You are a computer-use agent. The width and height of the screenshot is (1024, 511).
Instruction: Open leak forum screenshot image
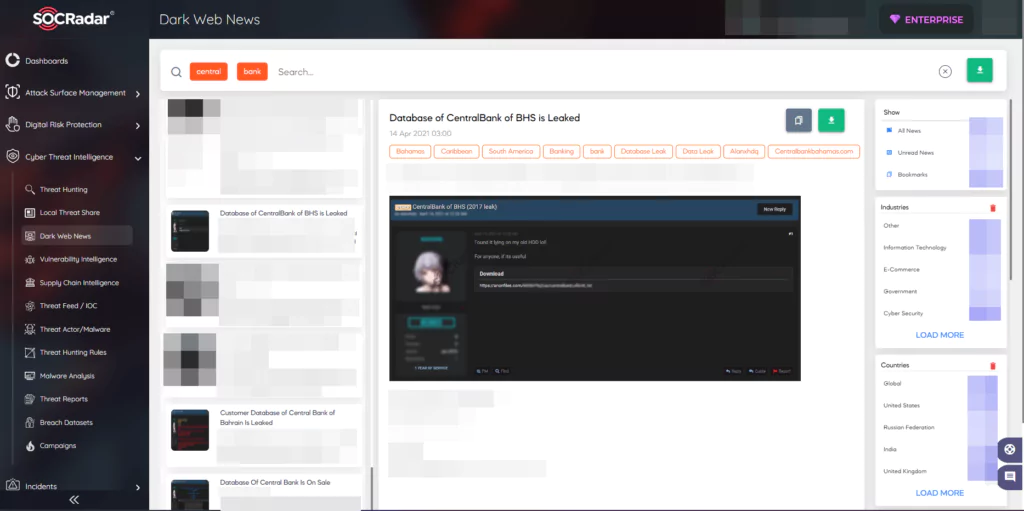pos(595,288)
